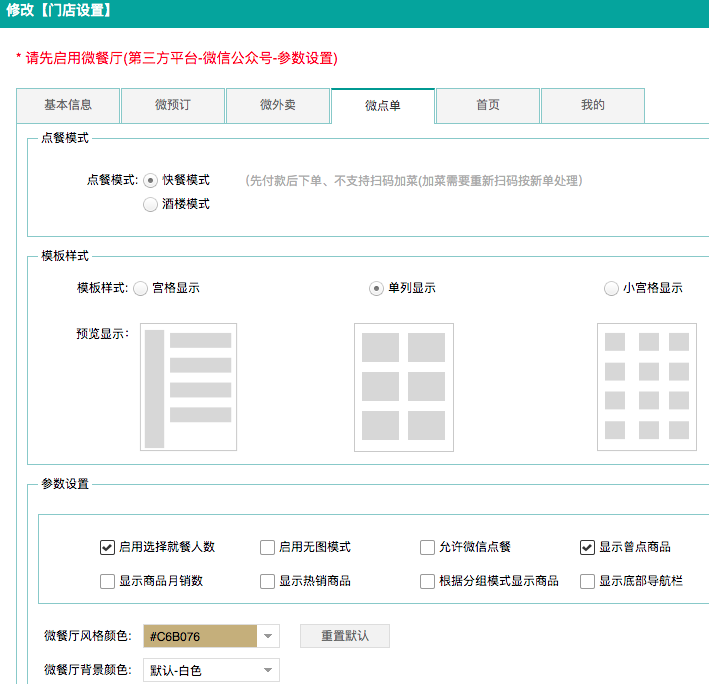Viewport: 713px width, 684px height.
Task: Open the 微预订 tab
Action: [173, 106]
